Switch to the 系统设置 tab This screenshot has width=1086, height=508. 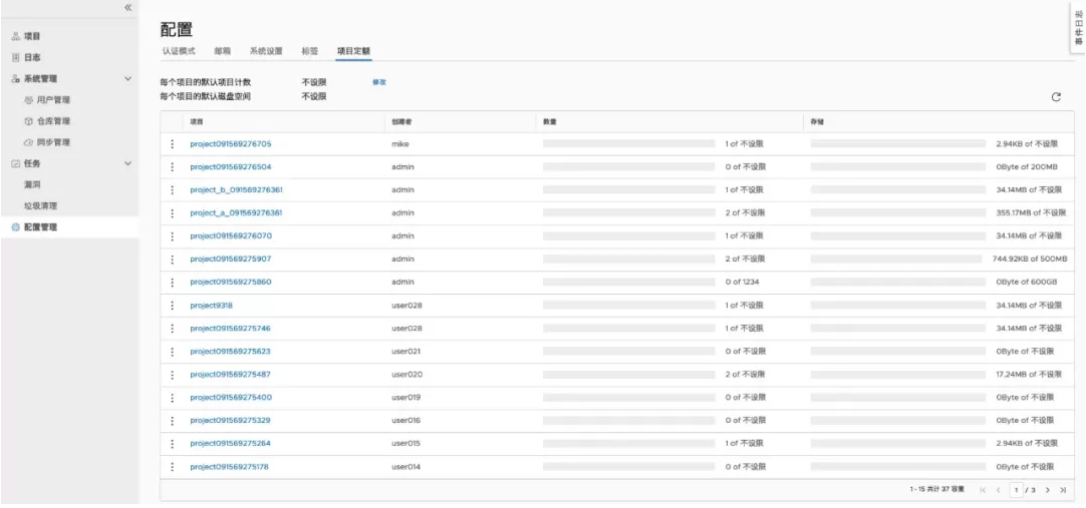(266, 51)
